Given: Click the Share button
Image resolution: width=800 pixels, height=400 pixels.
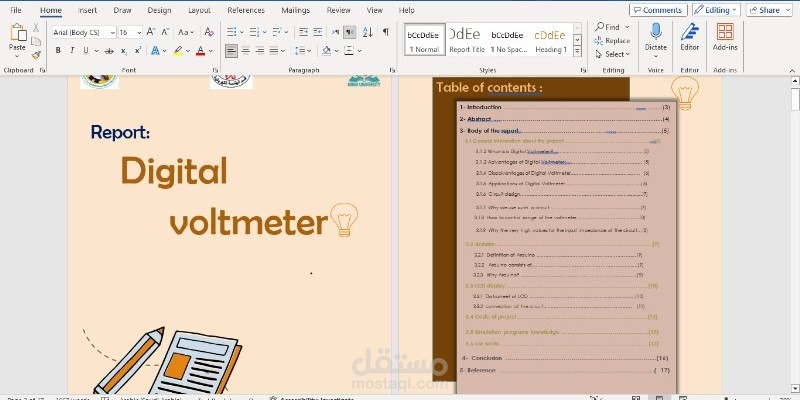Looking at the screenshot, I should coord(769,10).
